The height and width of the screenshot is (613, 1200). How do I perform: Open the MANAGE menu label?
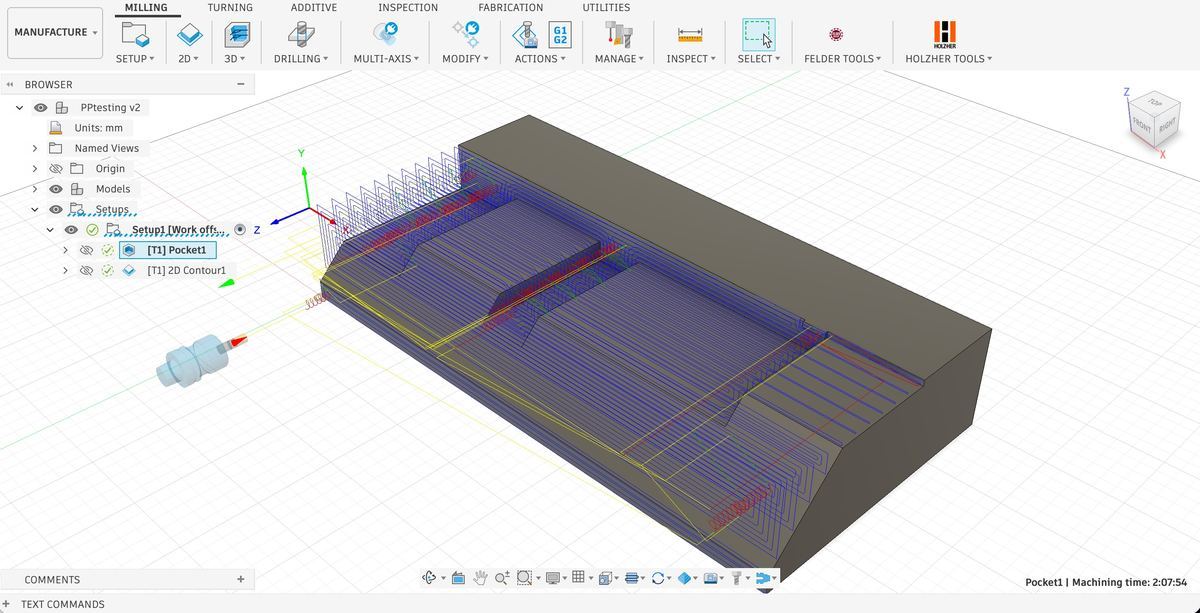point(620,59)
